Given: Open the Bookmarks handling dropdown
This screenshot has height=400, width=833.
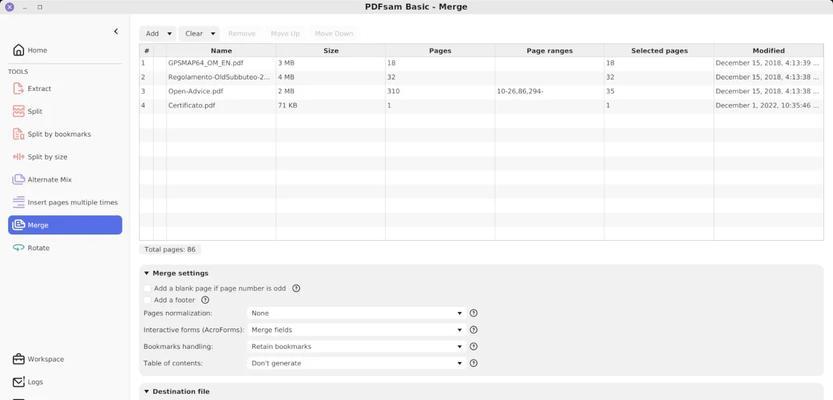Looking at the screenshot, I should [356, 346].
